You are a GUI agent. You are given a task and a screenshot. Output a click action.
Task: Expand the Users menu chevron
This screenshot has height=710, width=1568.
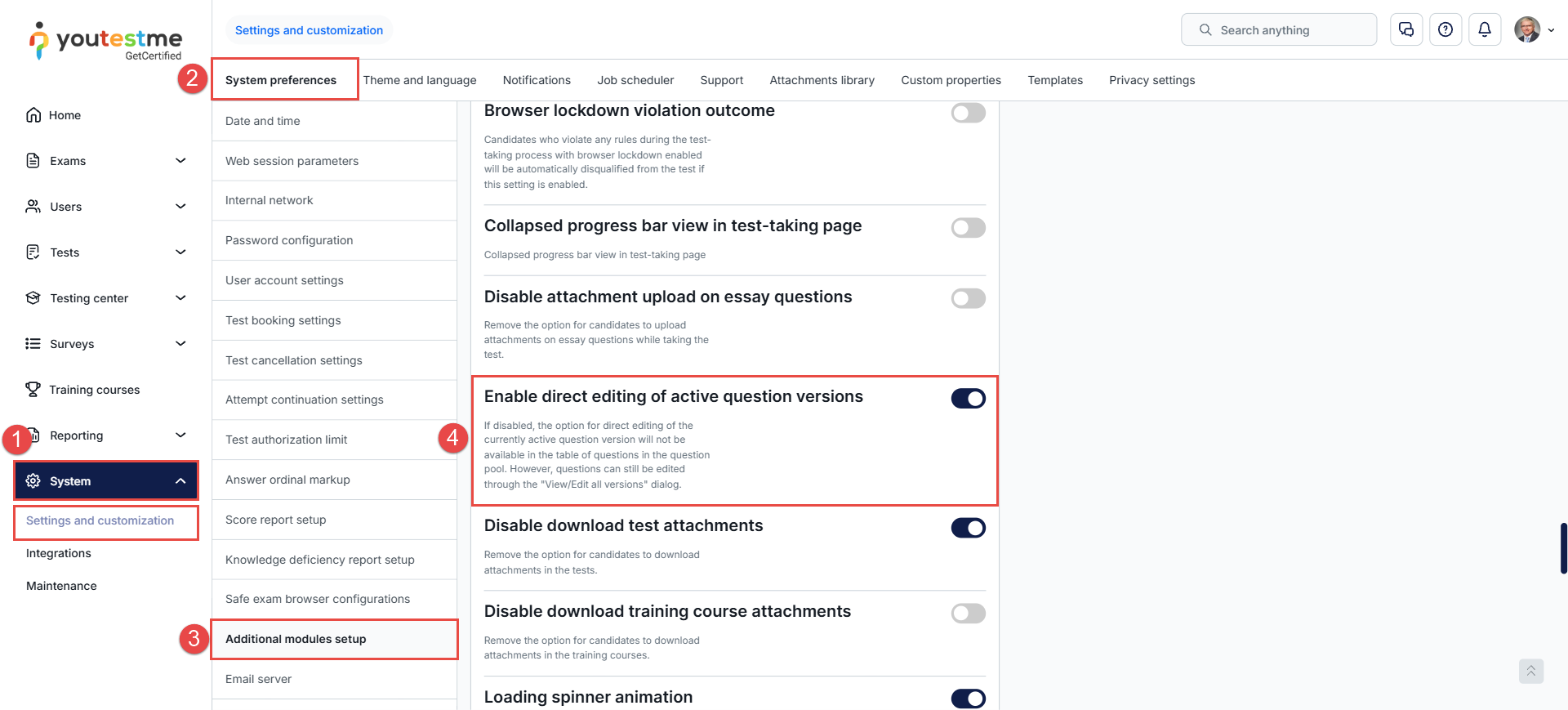click(x=181, y=207)
